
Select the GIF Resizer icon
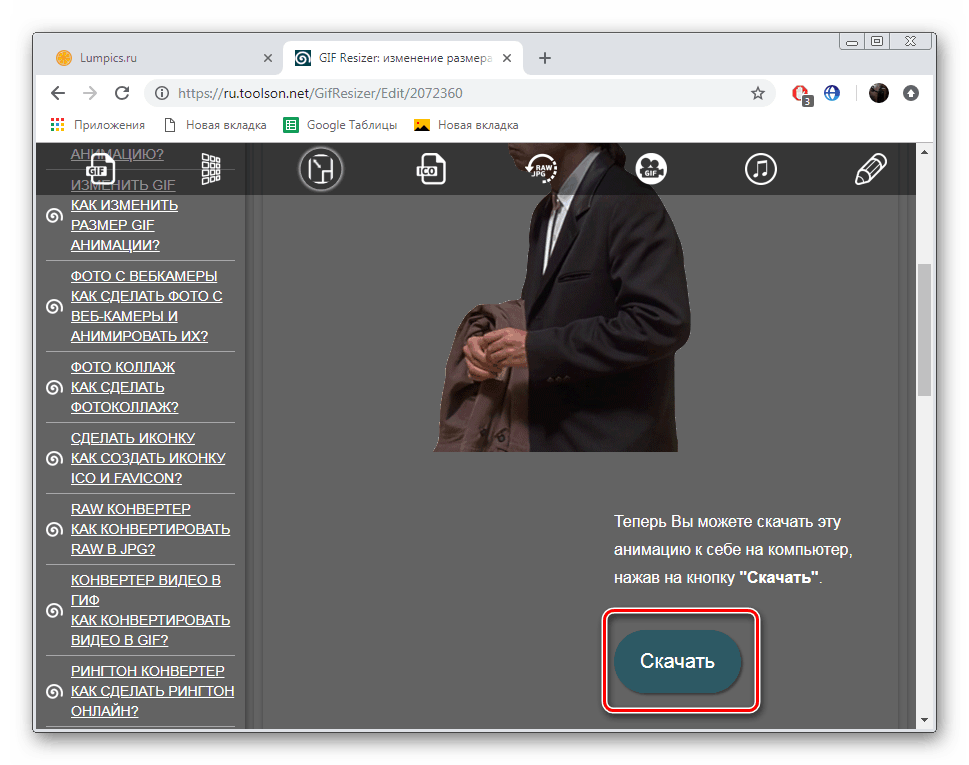321,169
